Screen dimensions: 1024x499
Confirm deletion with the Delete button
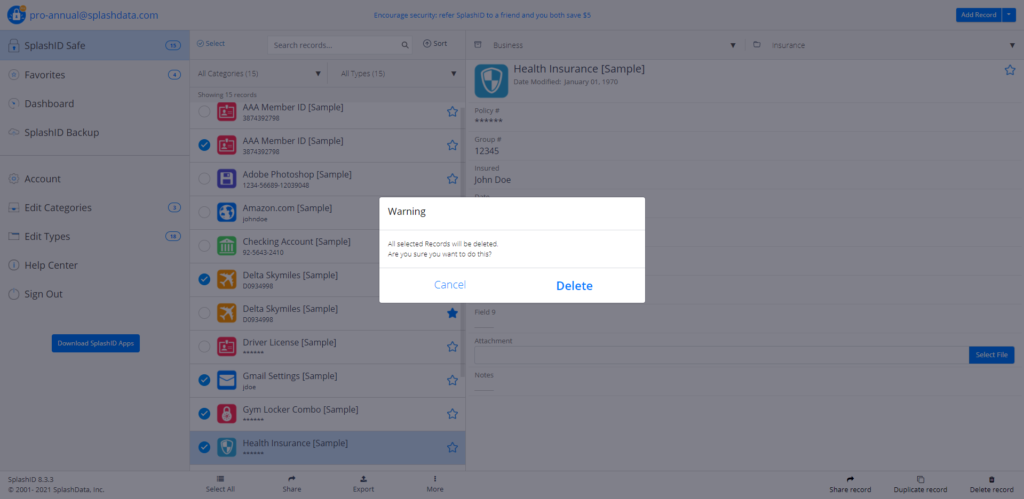point(574,286)
